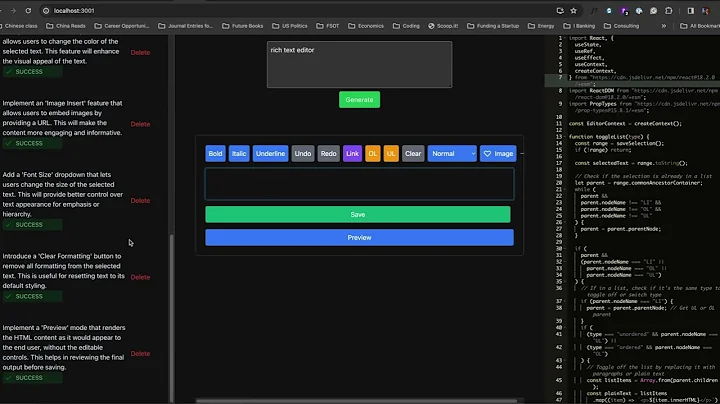
Task: Toggle Underline formatting in editor toolbar
Action: tap(270, 154)
